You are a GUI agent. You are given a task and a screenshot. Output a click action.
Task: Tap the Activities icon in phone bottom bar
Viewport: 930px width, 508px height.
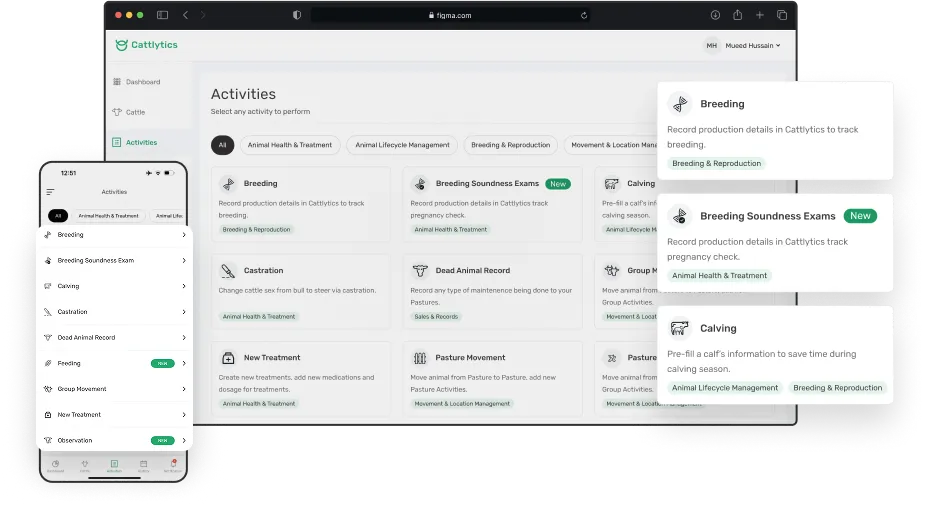pos(114,465)
